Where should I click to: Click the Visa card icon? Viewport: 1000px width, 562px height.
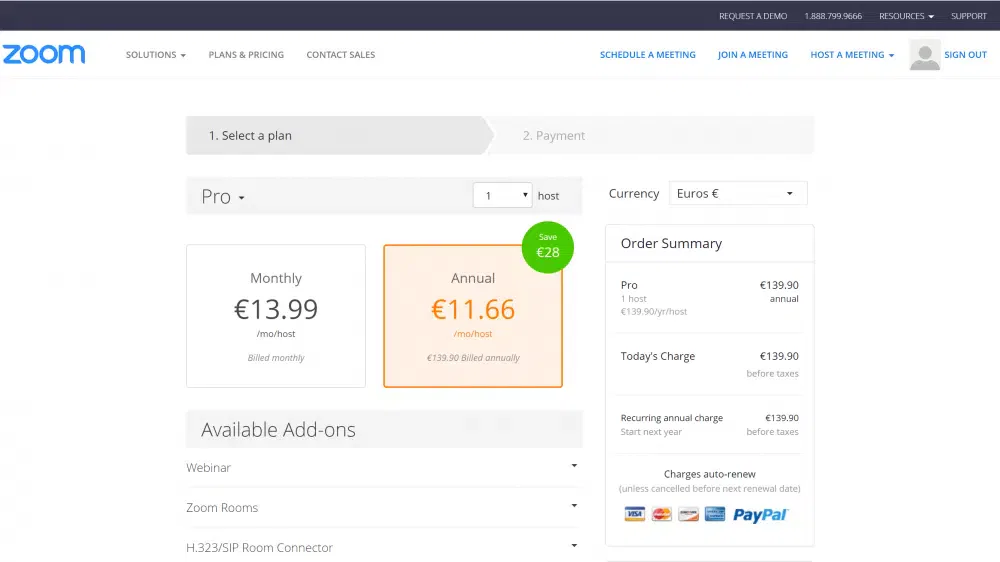click(x=634, y=514)
